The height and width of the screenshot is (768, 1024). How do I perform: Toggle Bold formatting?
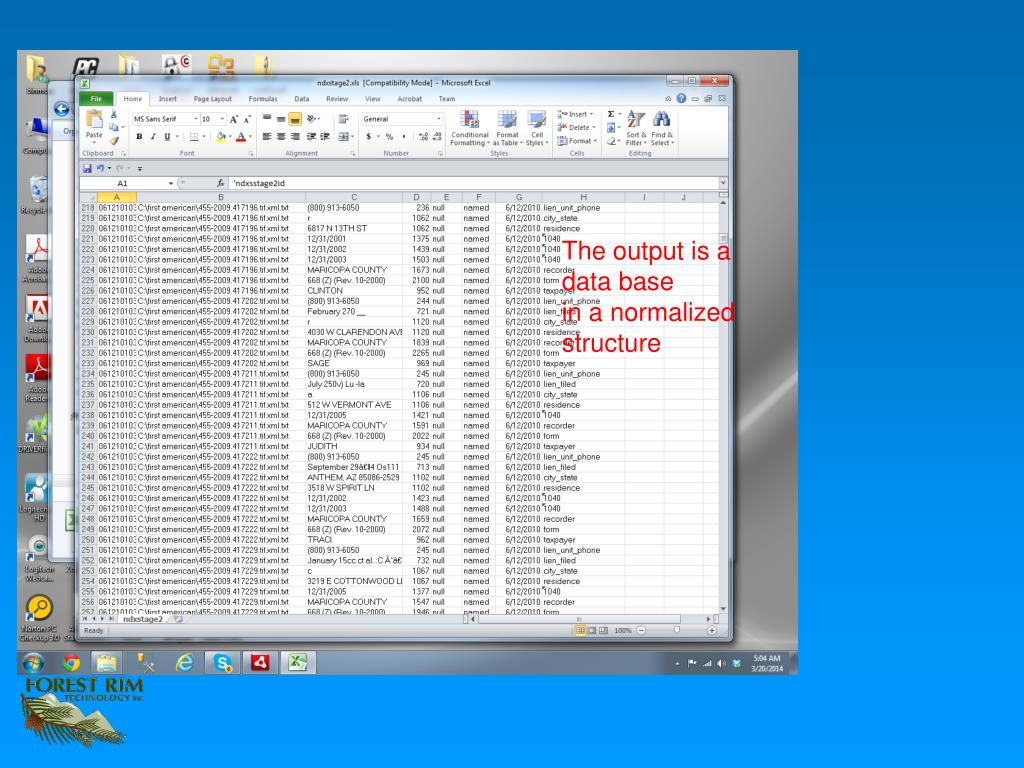point(138,136)
